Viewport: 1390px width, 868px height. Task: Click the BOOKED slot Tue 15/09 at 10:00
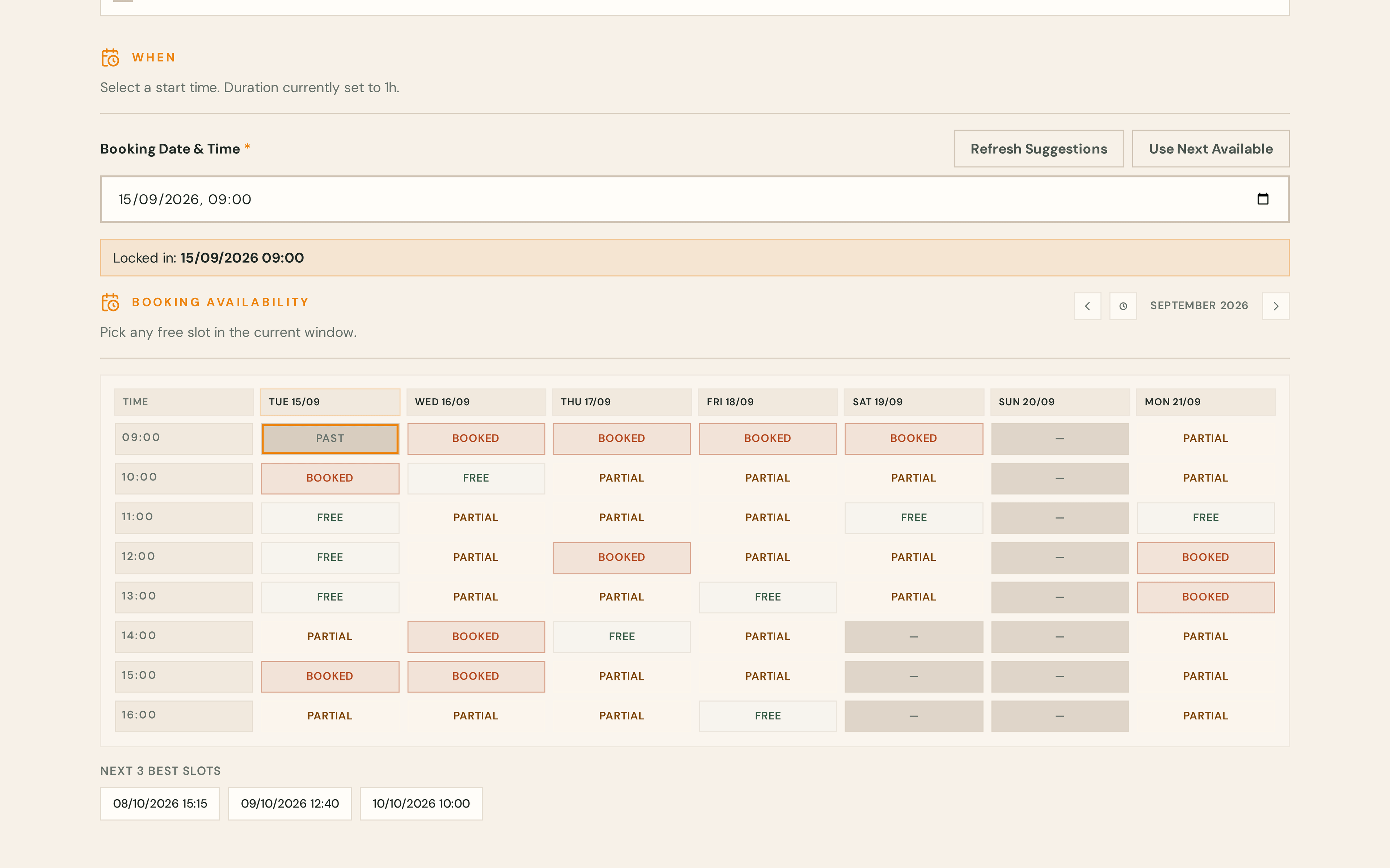click(x=330, y=478)
